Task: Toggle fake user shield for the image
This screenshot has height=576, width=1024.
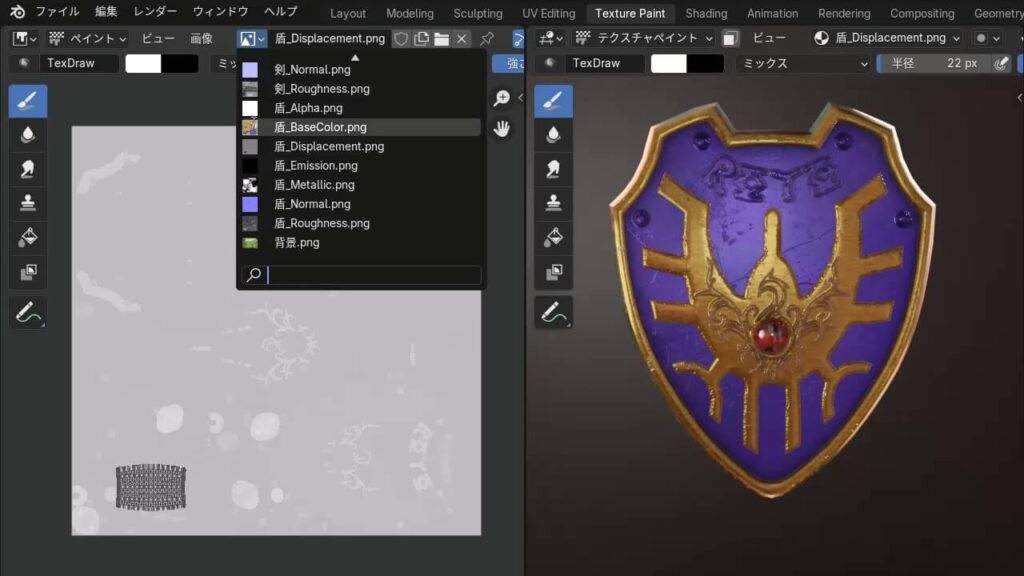Action: [x=401, y=39]
